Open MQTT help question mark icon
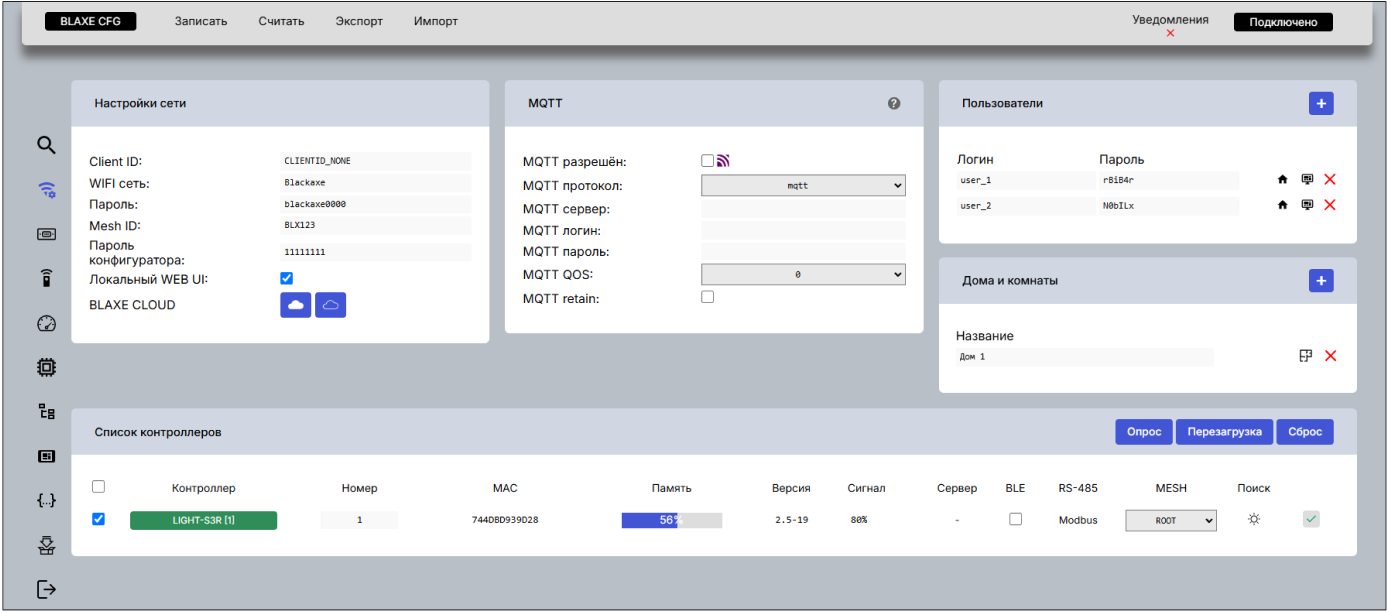This screenshot has height=613, width=1390. click(894, 103)
